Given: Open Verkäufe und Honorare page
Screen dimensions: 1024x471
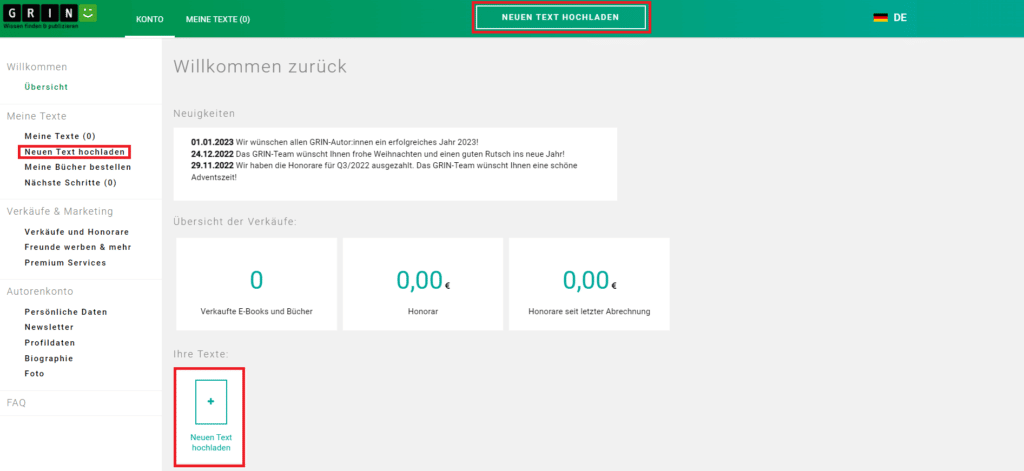Looking at the screenshot, I should [77, 231].
